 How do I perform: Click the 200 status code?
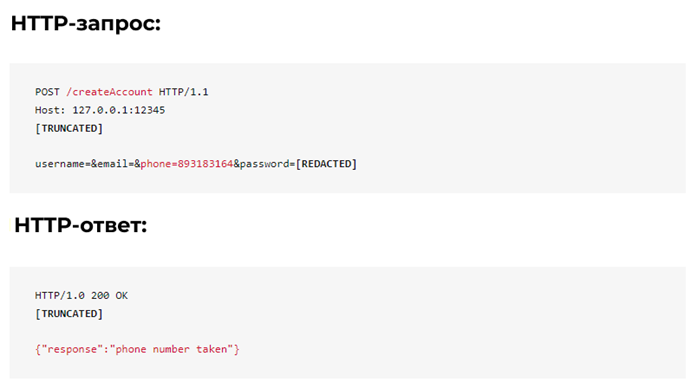100,295
